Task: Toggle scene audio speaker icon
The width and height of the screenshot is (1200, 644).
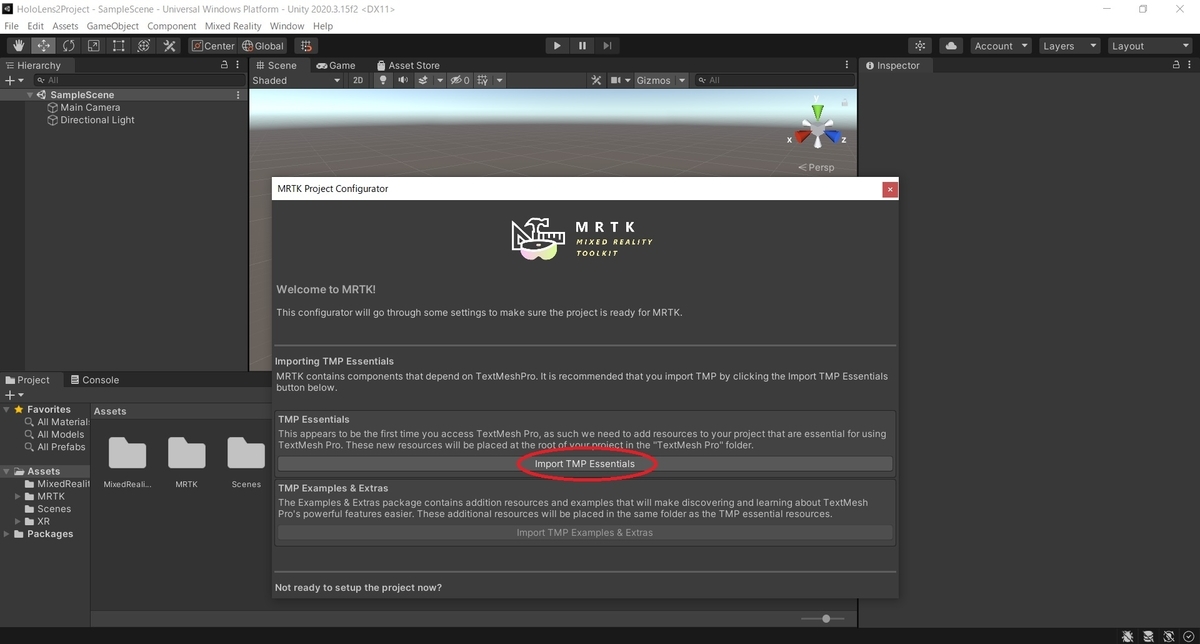Action: click(403, 80)
